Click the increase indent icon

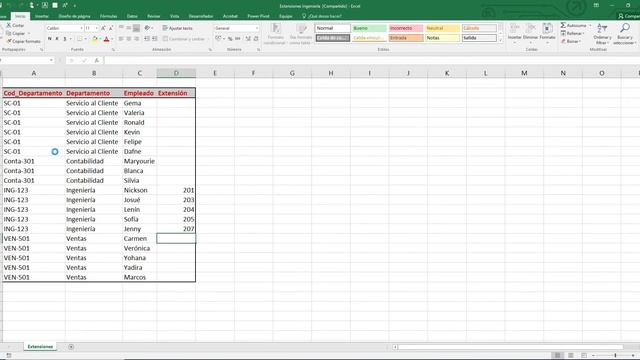coord(155,39)
